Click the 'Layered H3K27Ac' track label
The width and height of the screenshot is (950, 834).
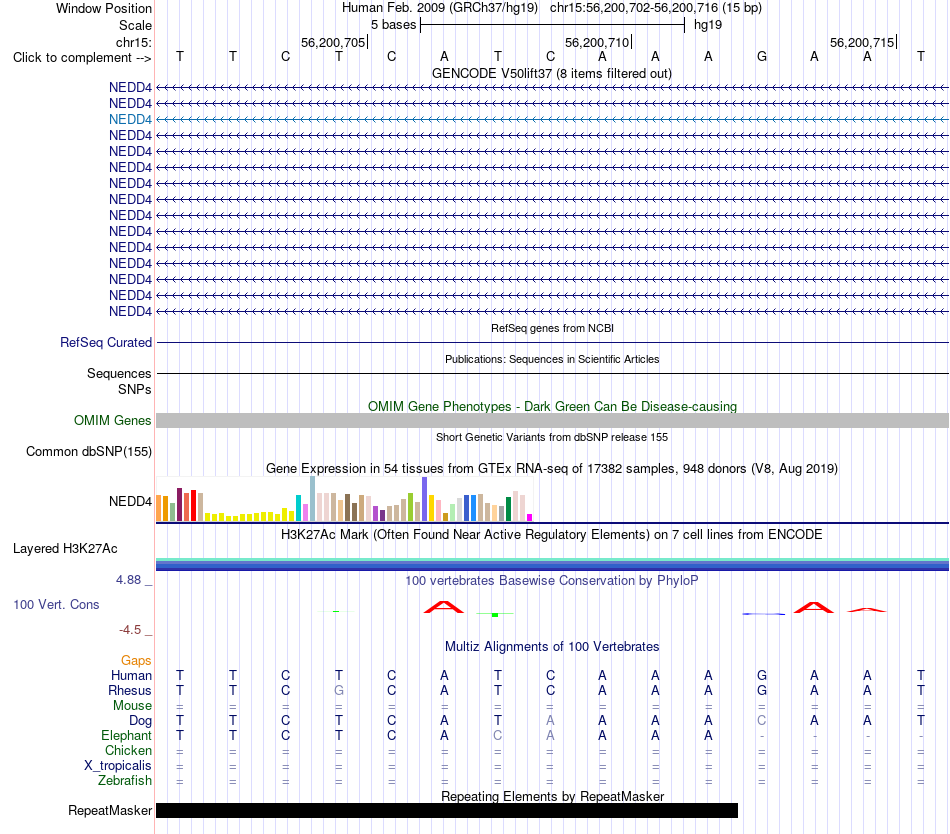(x=65, y=549)
